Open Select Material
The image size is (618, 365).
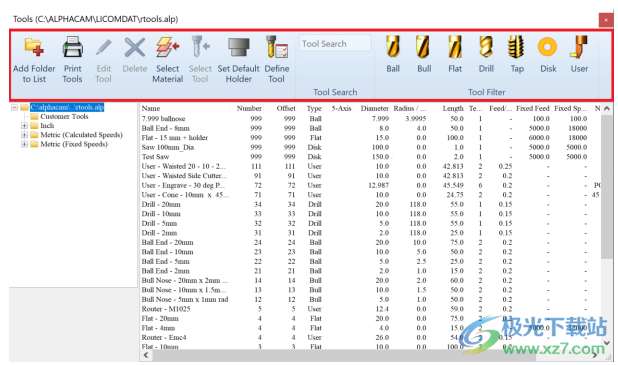pos(168,59)
